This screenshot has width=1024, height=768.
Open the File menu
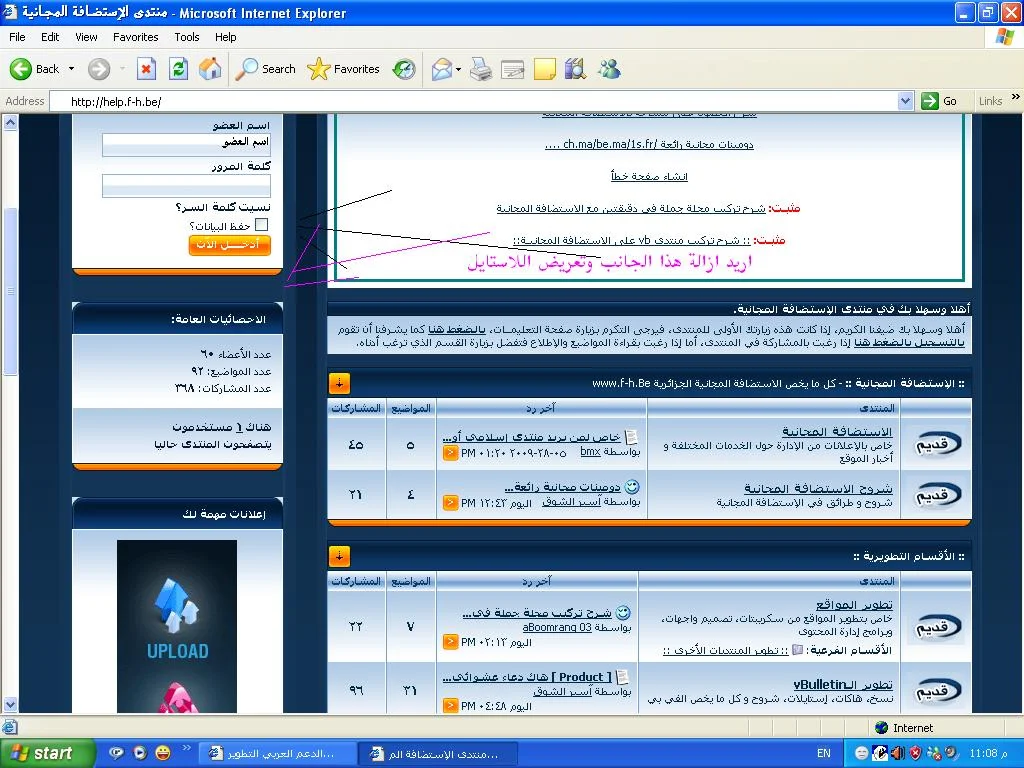[x=18, y=37]
